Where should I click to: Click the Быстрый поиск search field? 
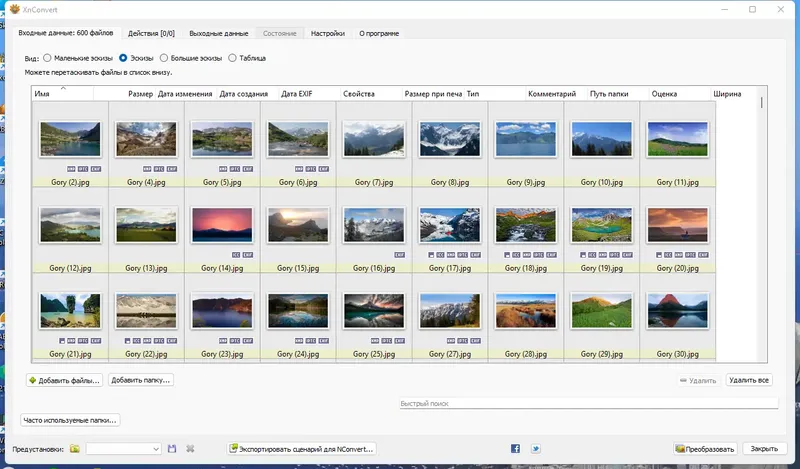[589, 403]
